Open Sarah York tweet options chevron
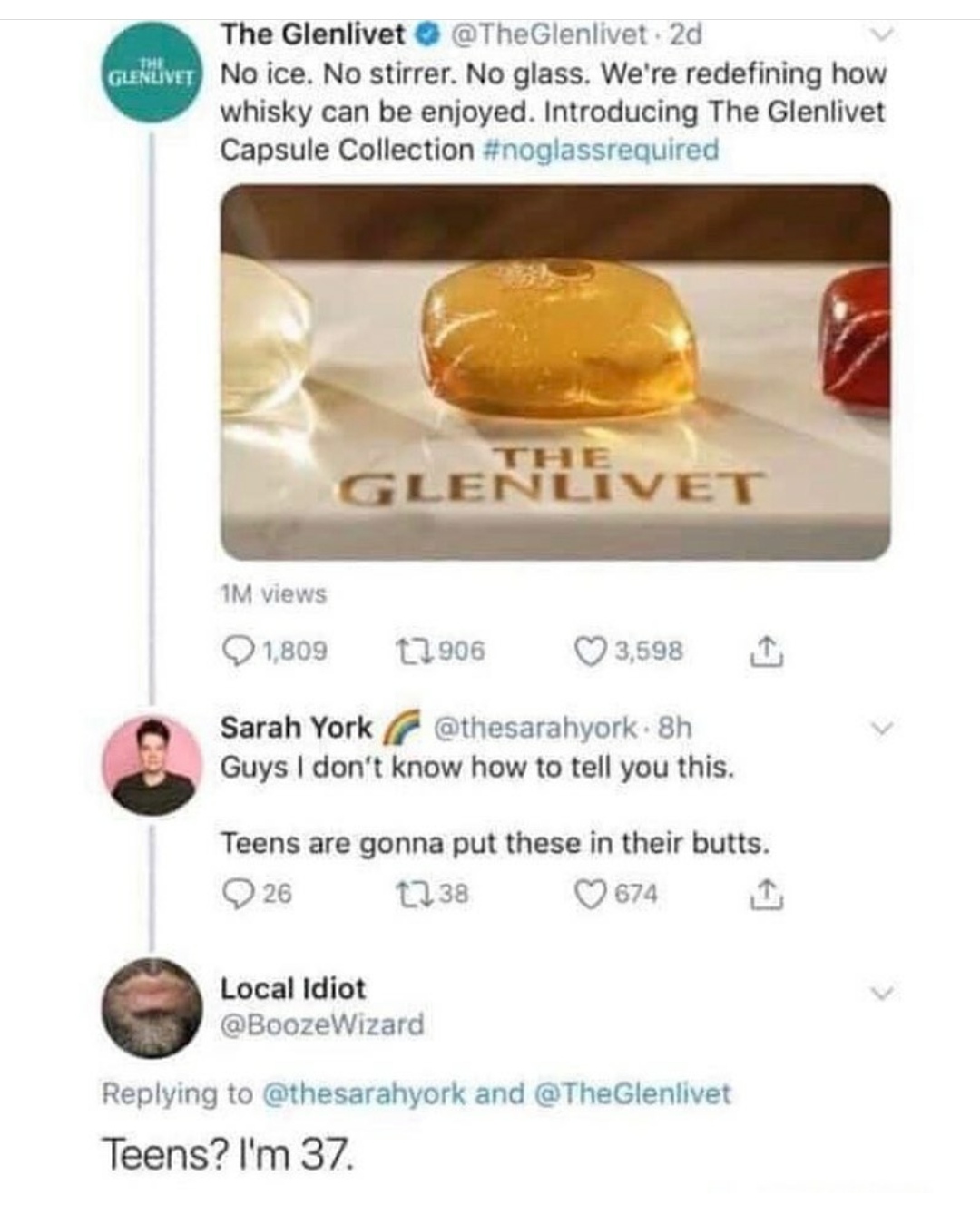This screenshot has width=980, height=1215. pyautogui.click(x=878, y=729)
